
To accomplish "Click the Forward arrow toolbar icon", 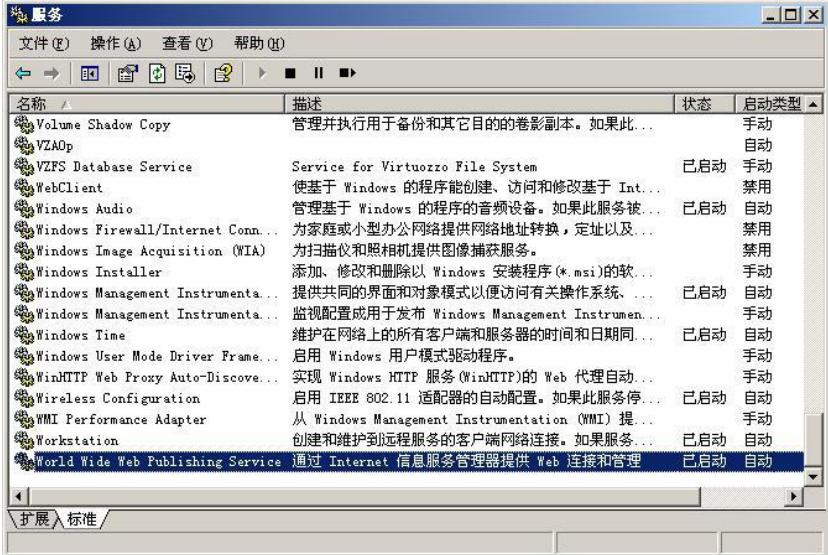I will pos(51,73).
